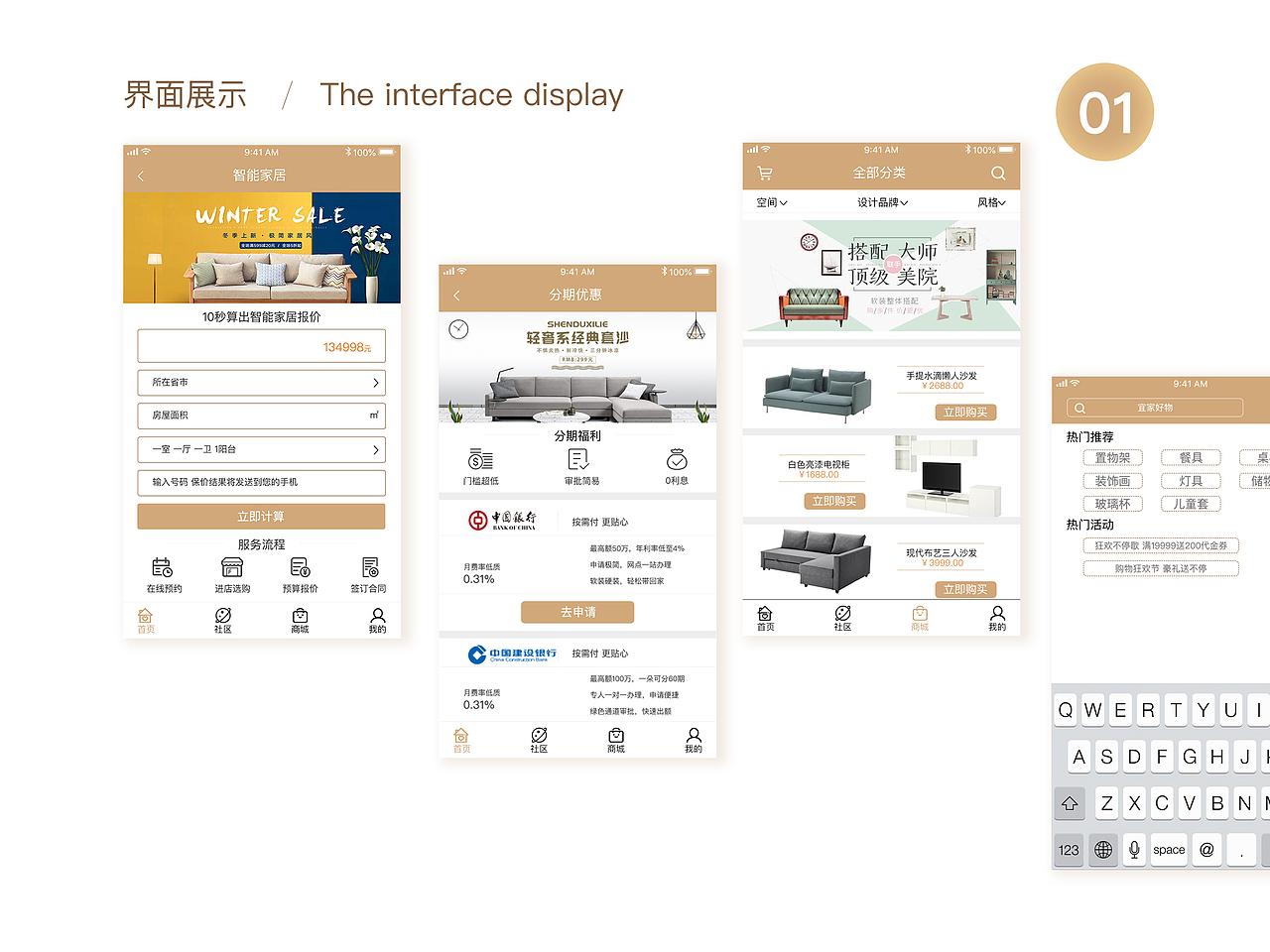Tap 进店选购 service icon
Image resolution: width=1270 pixels, height=952 pixels.
point(232,567)
